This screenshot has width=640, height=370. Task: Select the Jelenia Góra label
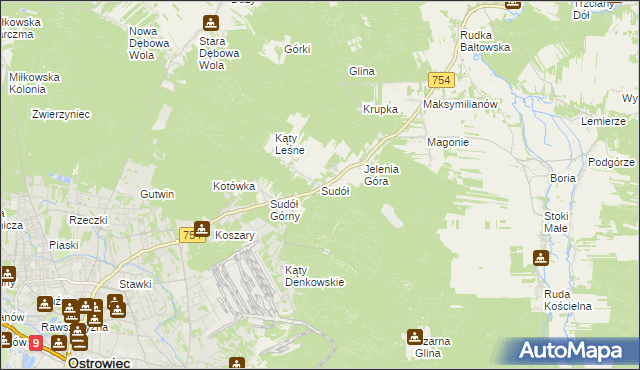[x=381, y=175]
